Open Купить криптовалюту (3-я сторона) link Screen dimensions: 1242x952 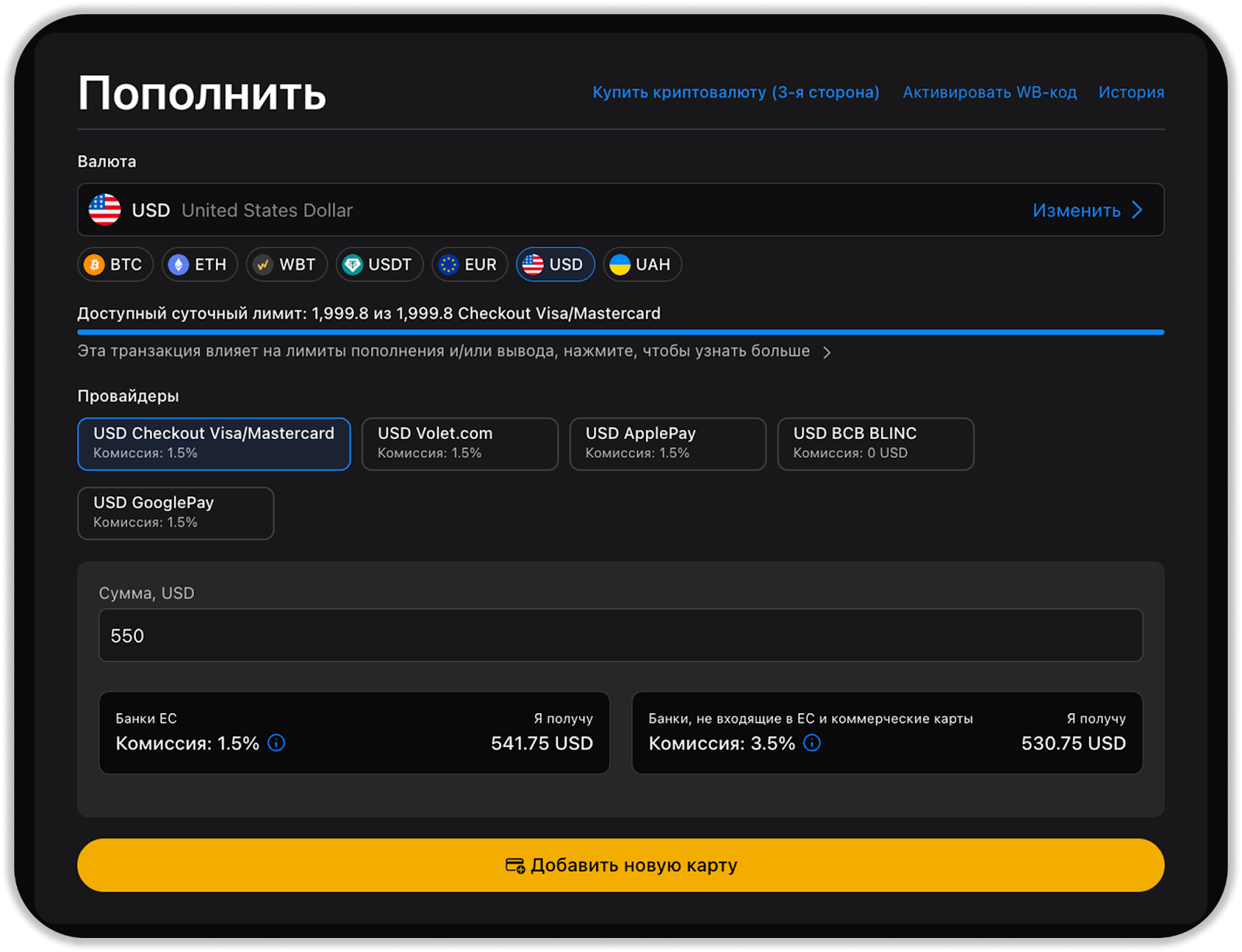click(735, 92)
